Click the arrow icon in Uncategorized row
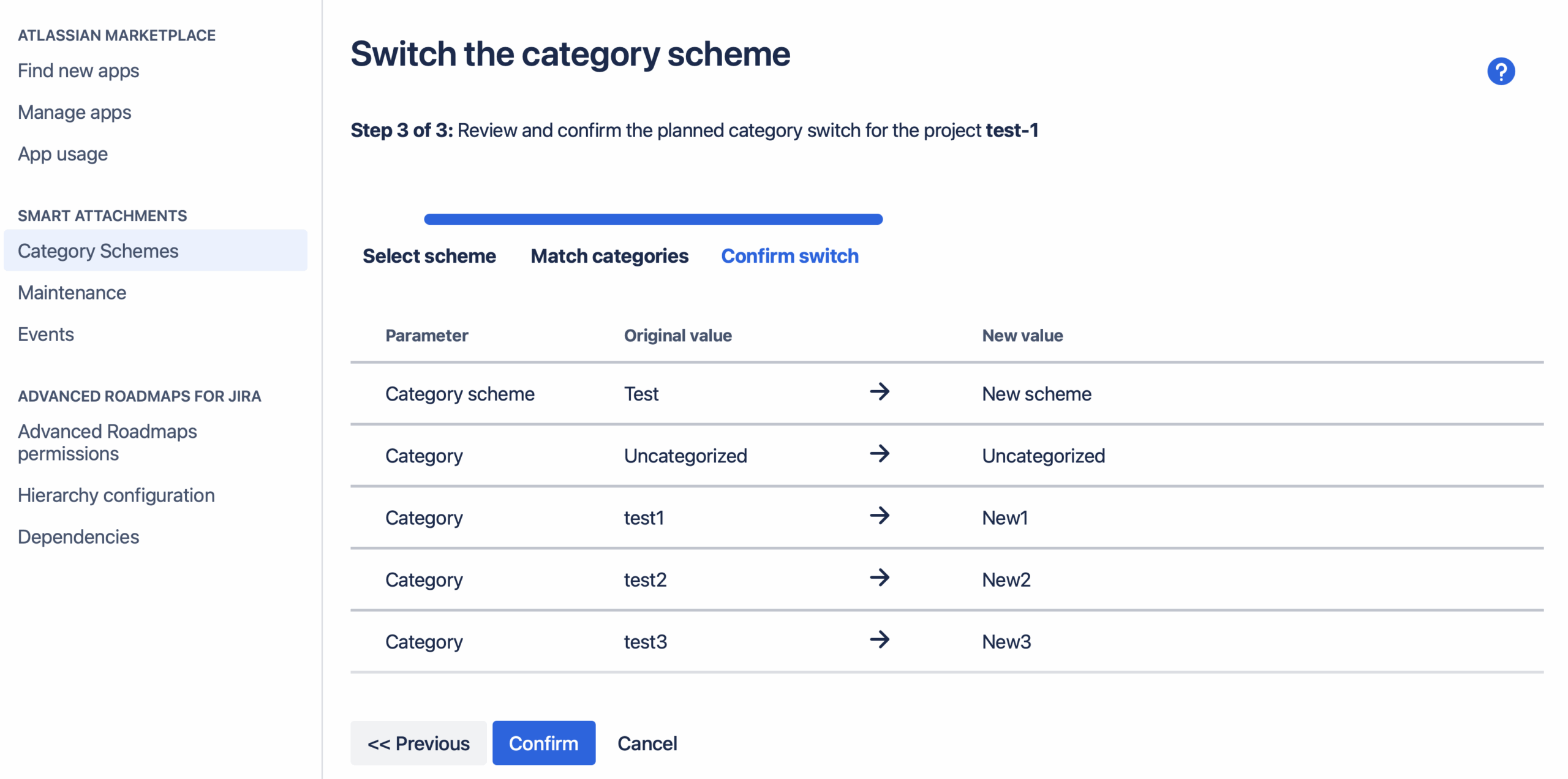1568x779 pixels. point(880,454)
